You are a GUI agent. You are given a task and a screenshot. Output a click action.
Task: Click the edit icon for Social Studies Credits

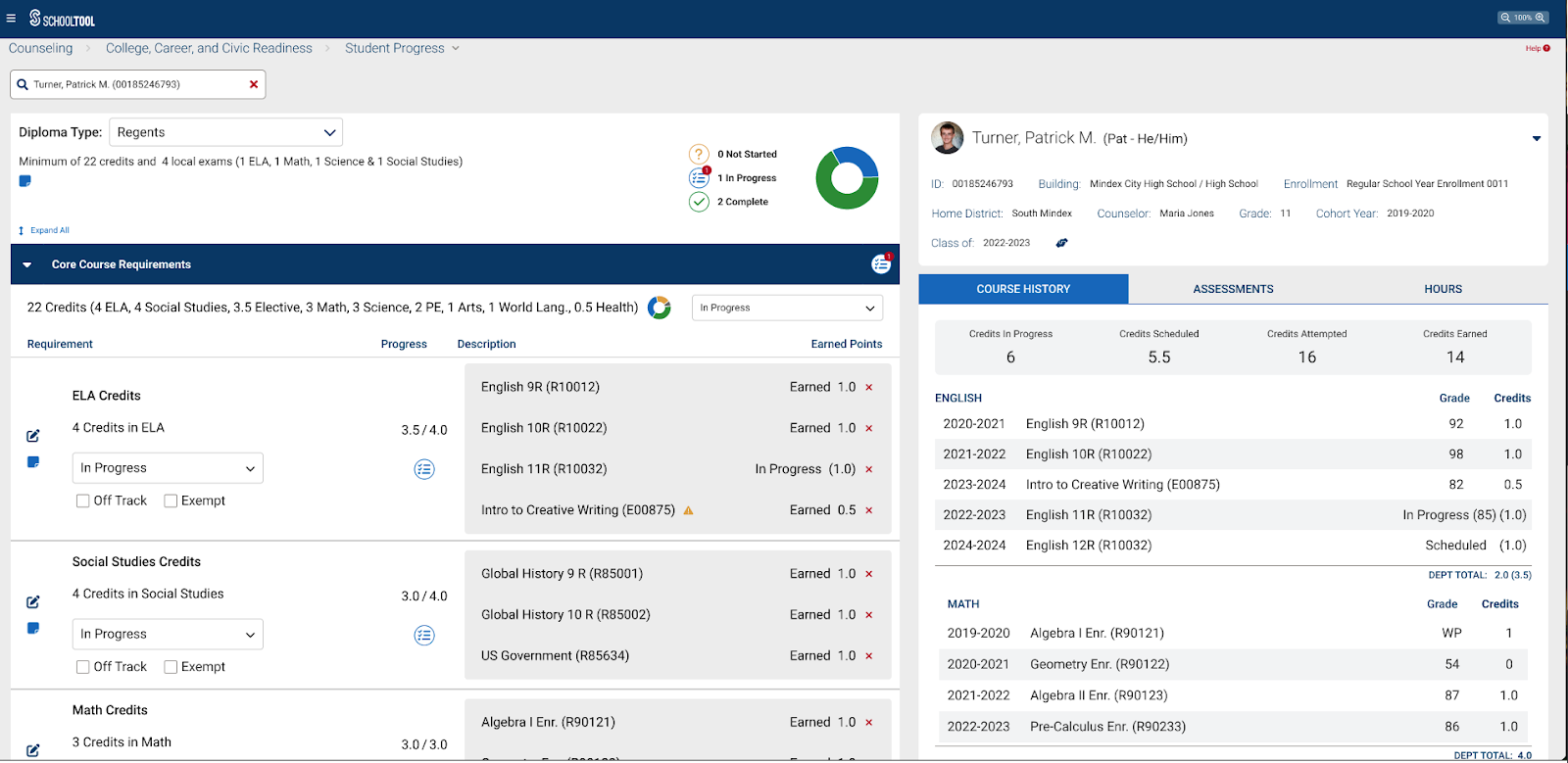33,602
